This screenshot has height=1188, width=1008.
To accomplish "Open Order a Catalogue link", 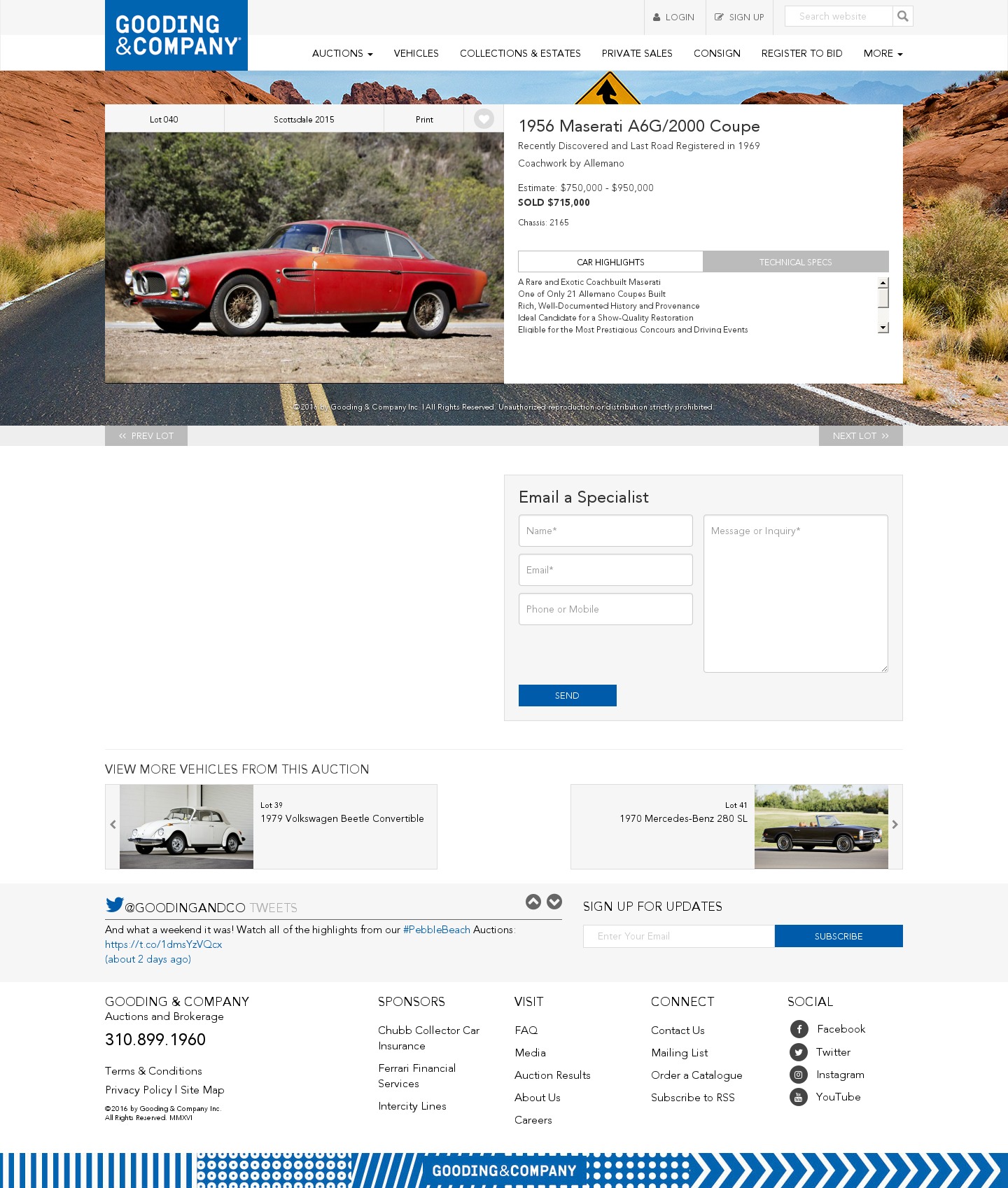I will tap(696, 1075).
